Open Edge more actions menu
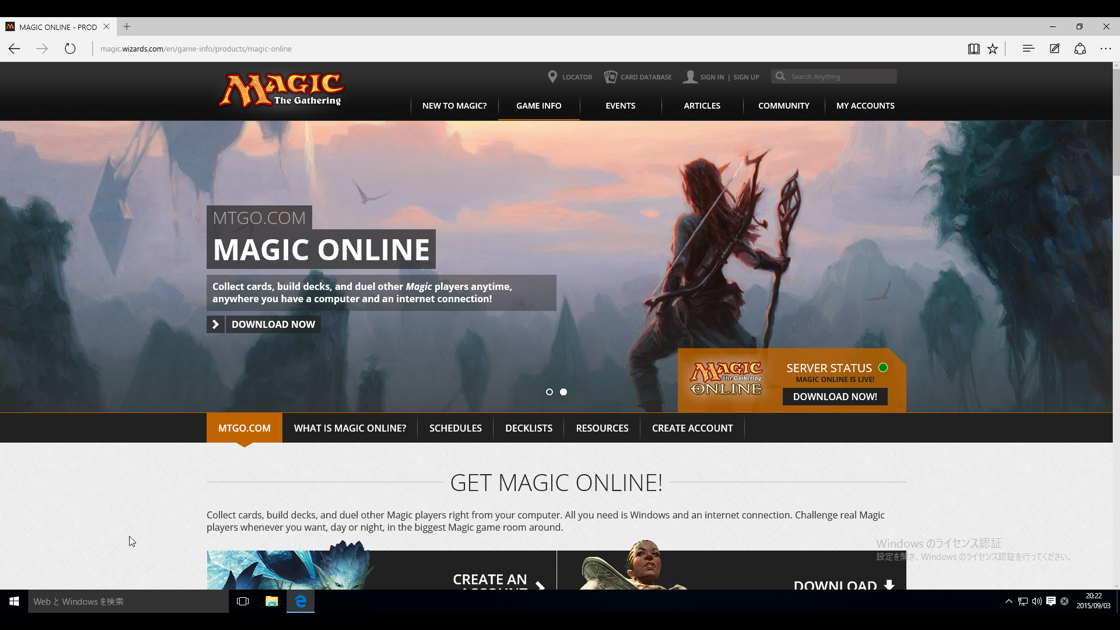 tap(1106, 49)
